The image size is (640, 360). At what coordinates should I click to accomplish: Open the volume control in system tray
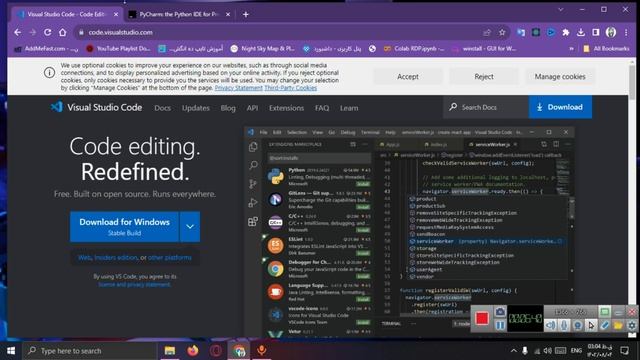click(x=548, y=351)
